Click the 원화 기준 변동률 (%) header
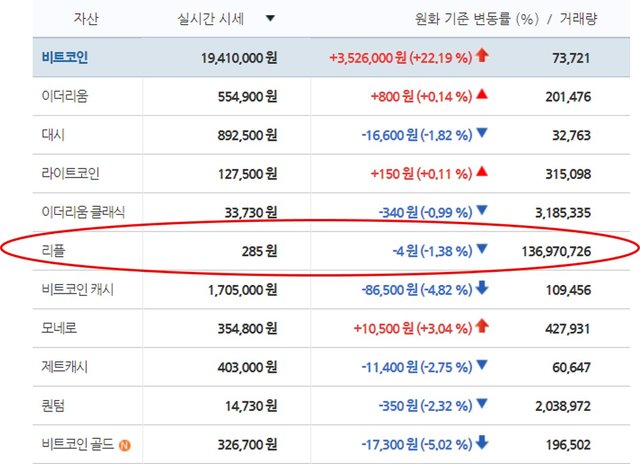The height and width of the screenshot is (464, 640). (x=477, y=18)
